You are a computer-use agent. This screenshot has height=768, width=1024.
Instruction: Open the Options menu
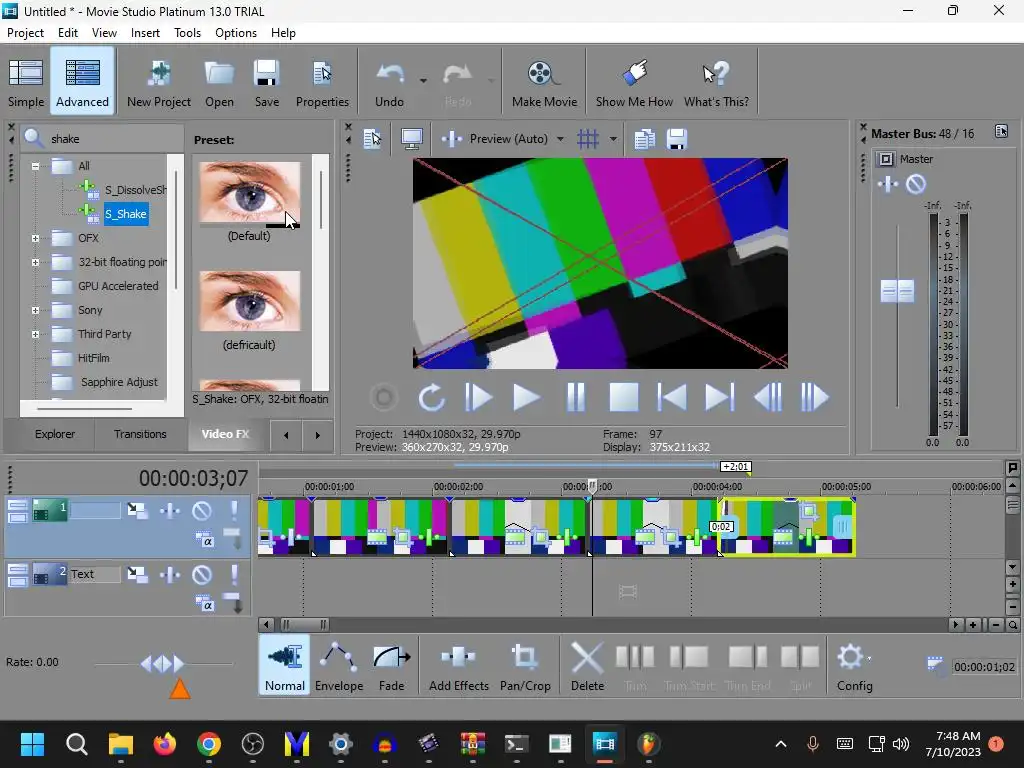[236, 33]
